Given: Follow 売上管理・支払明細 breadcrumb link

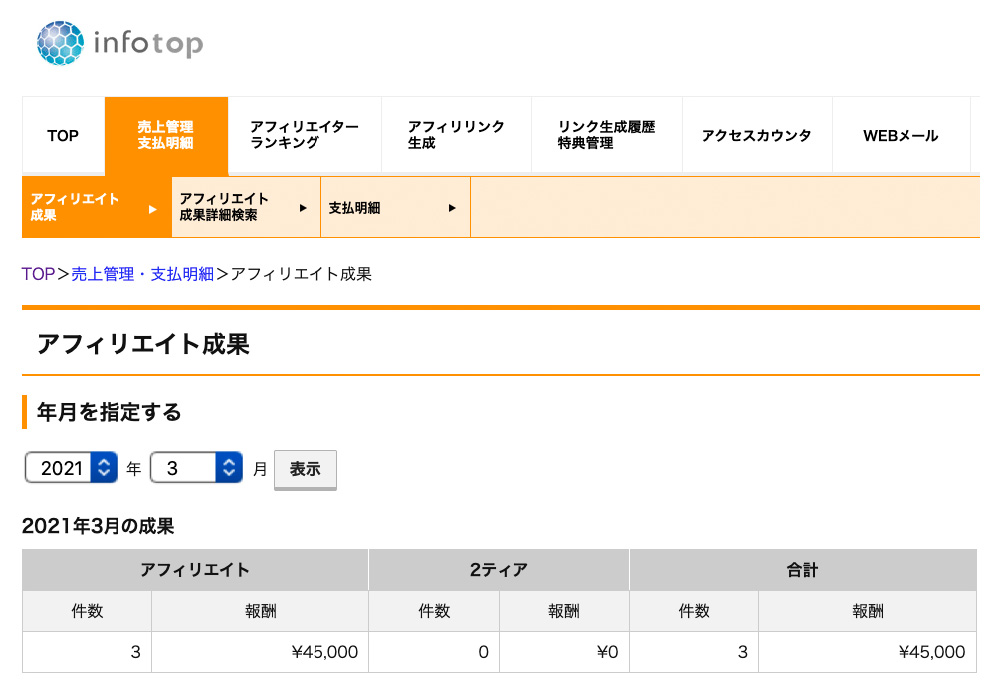Looking at the screenshot, I should [143, 274].
